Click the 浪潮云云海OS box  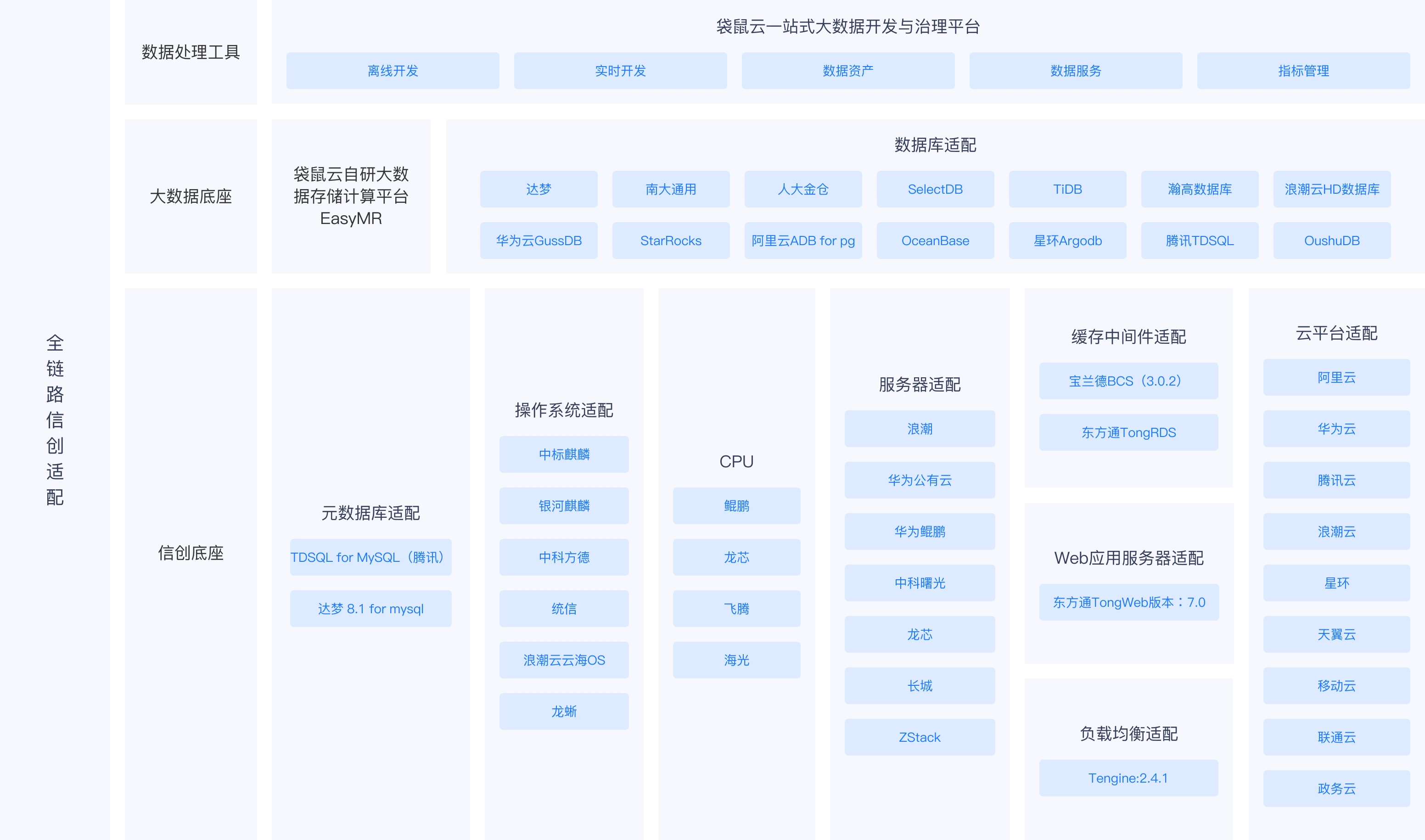564,660
